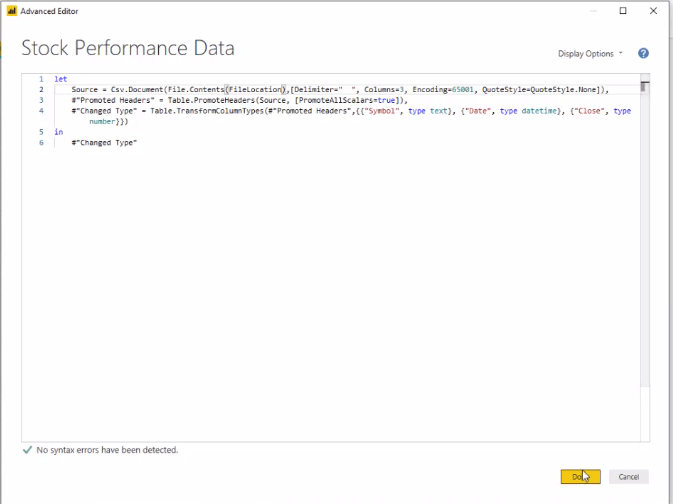Maximize the Advanced Editor window
Viewport: 673px width, 504px height.
pos(623,11)
